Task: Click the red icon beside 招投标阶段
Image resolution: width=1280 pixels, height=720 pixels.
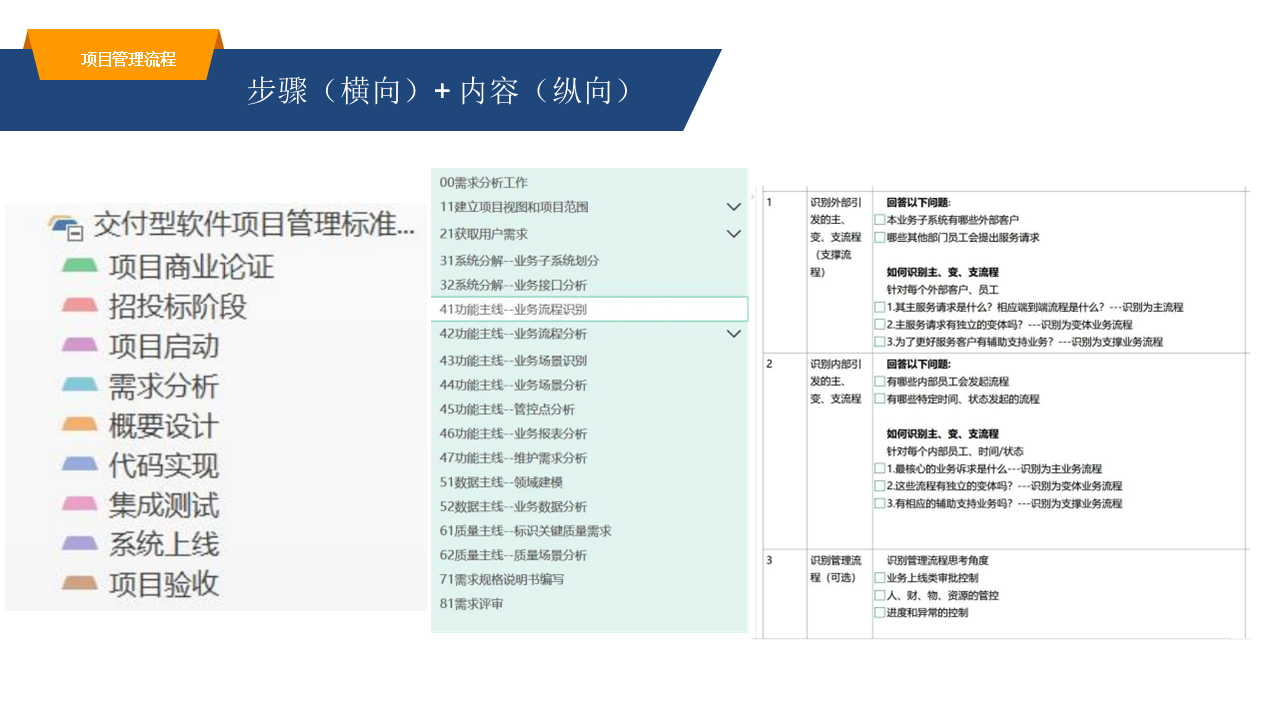Action: [x=80, y=306]
